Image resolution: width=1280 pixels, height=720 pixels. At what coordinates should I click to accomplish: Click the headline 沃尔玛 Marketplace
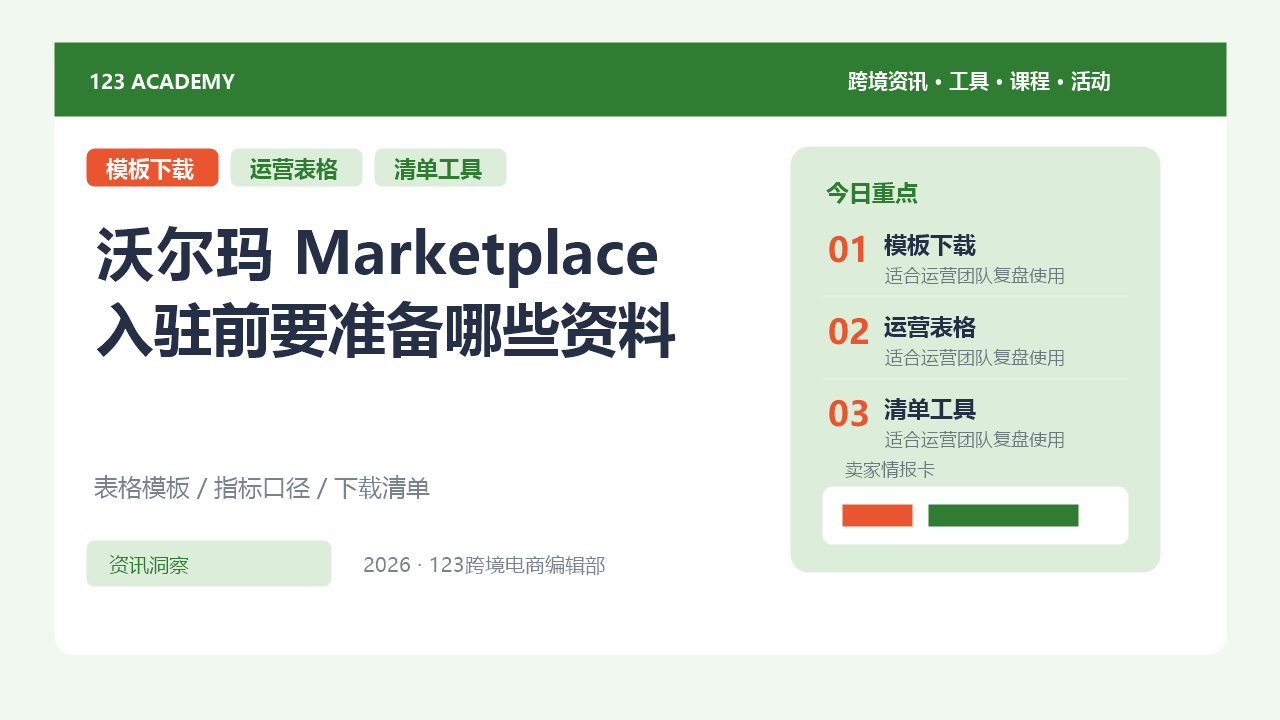pyautogui.click(x=378, y=254)
